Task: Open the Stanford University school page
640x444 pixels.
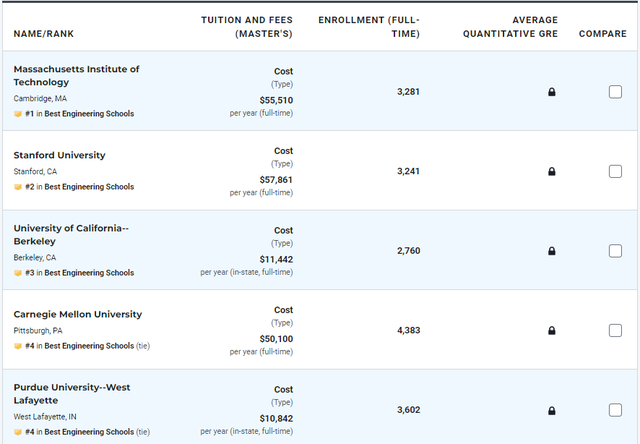Action: (x=60, y=155)
